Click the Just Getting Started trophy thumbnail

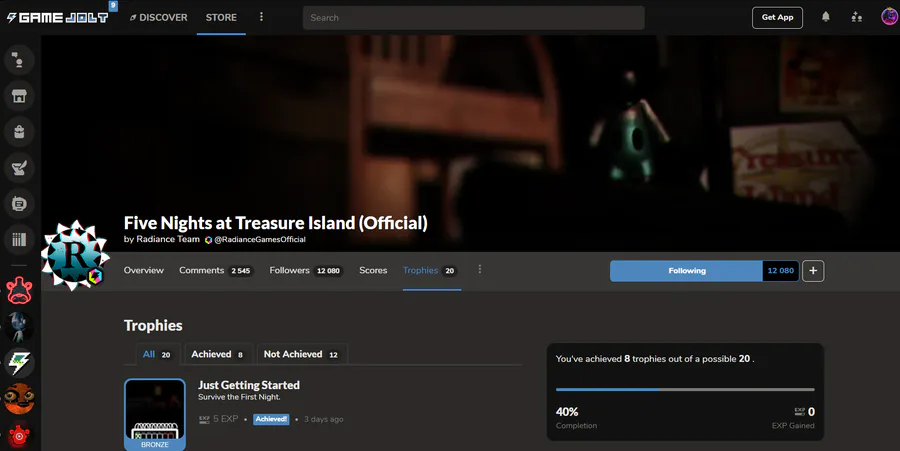(155, 414)
